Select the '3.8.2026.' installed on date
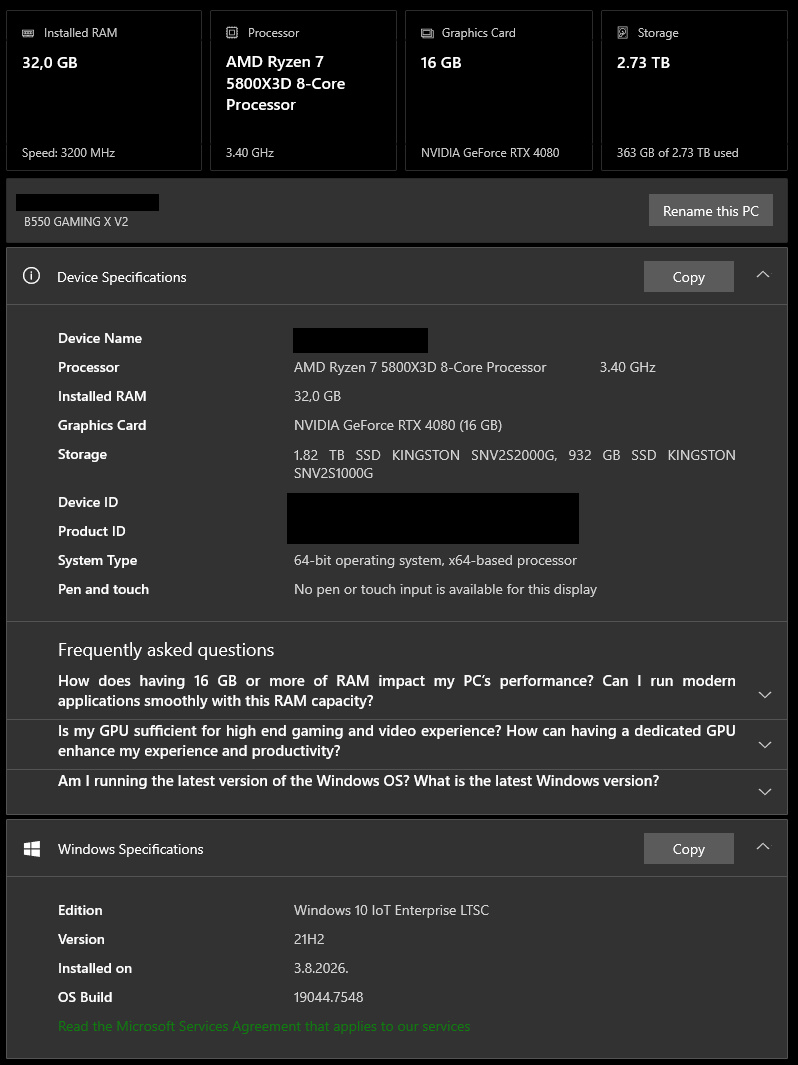This screenshot has width=798, height=1065. point(321,969)
